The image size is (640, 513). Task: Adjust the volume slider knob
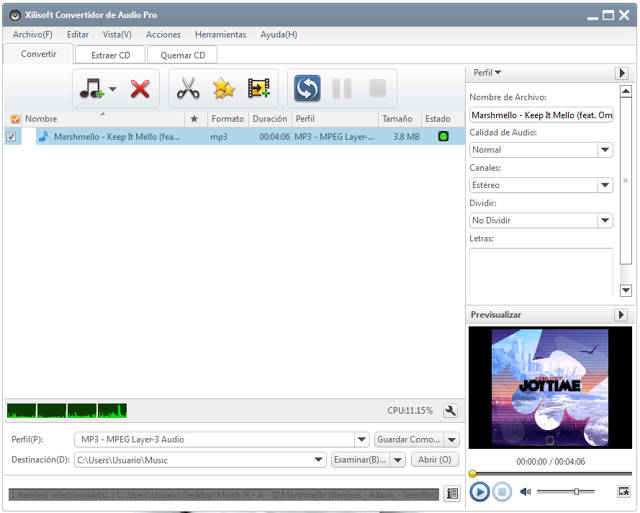click(576, 491)
